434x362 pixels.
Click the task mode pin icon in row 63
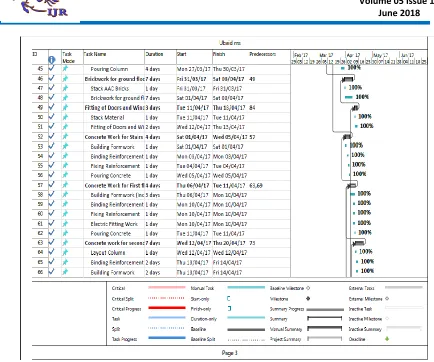(65, 243)
